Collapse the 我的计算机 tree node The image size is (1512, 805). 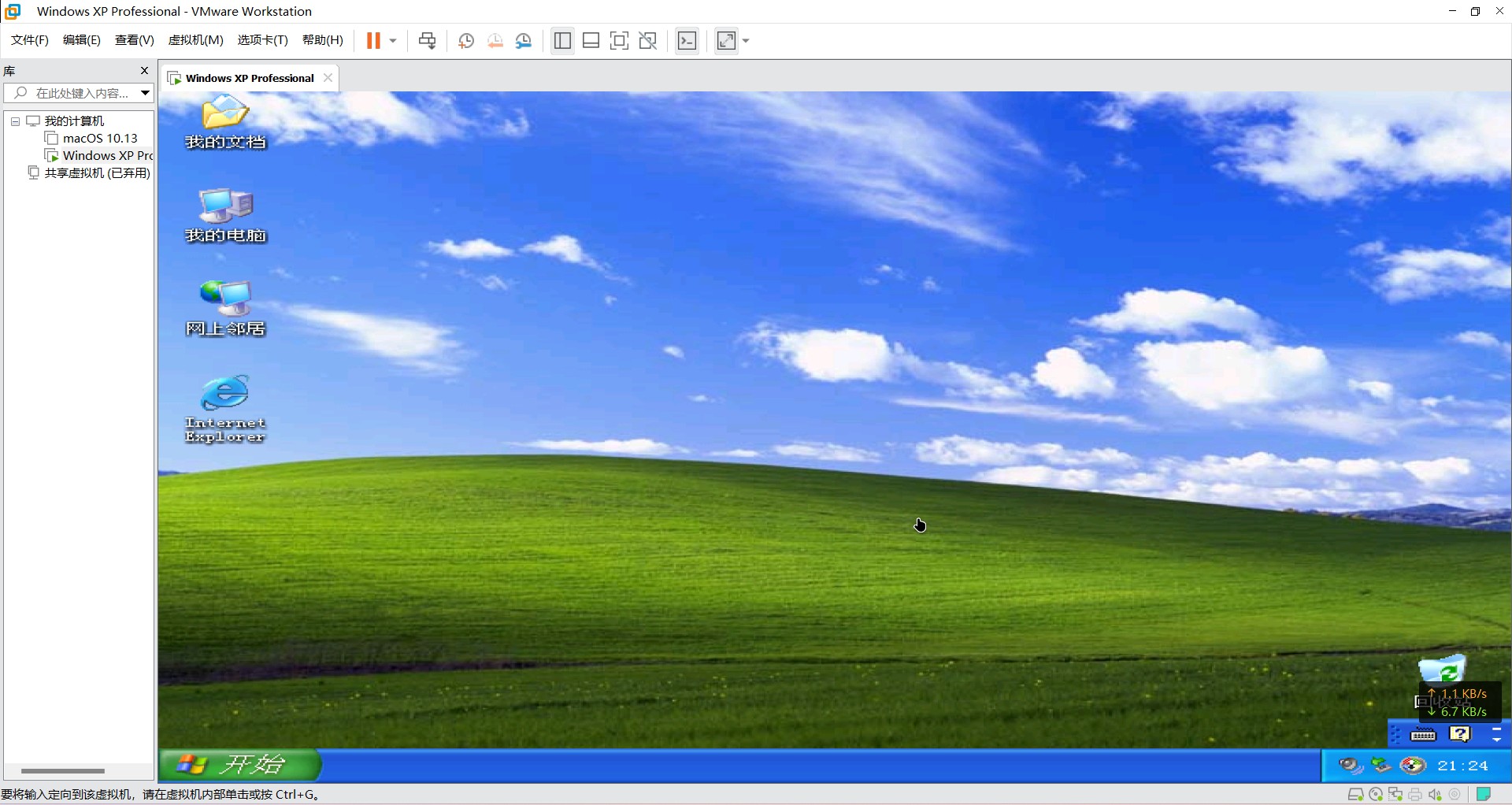(x=15, y=121)
